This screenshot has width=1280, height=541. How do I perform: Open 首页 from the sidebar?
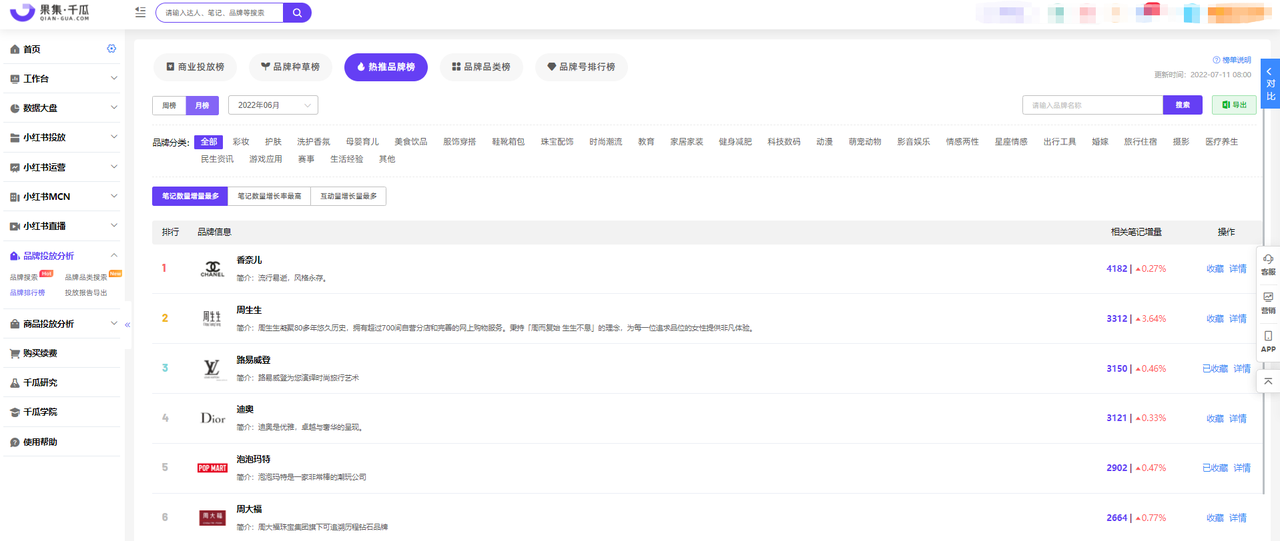pos(32,49)
